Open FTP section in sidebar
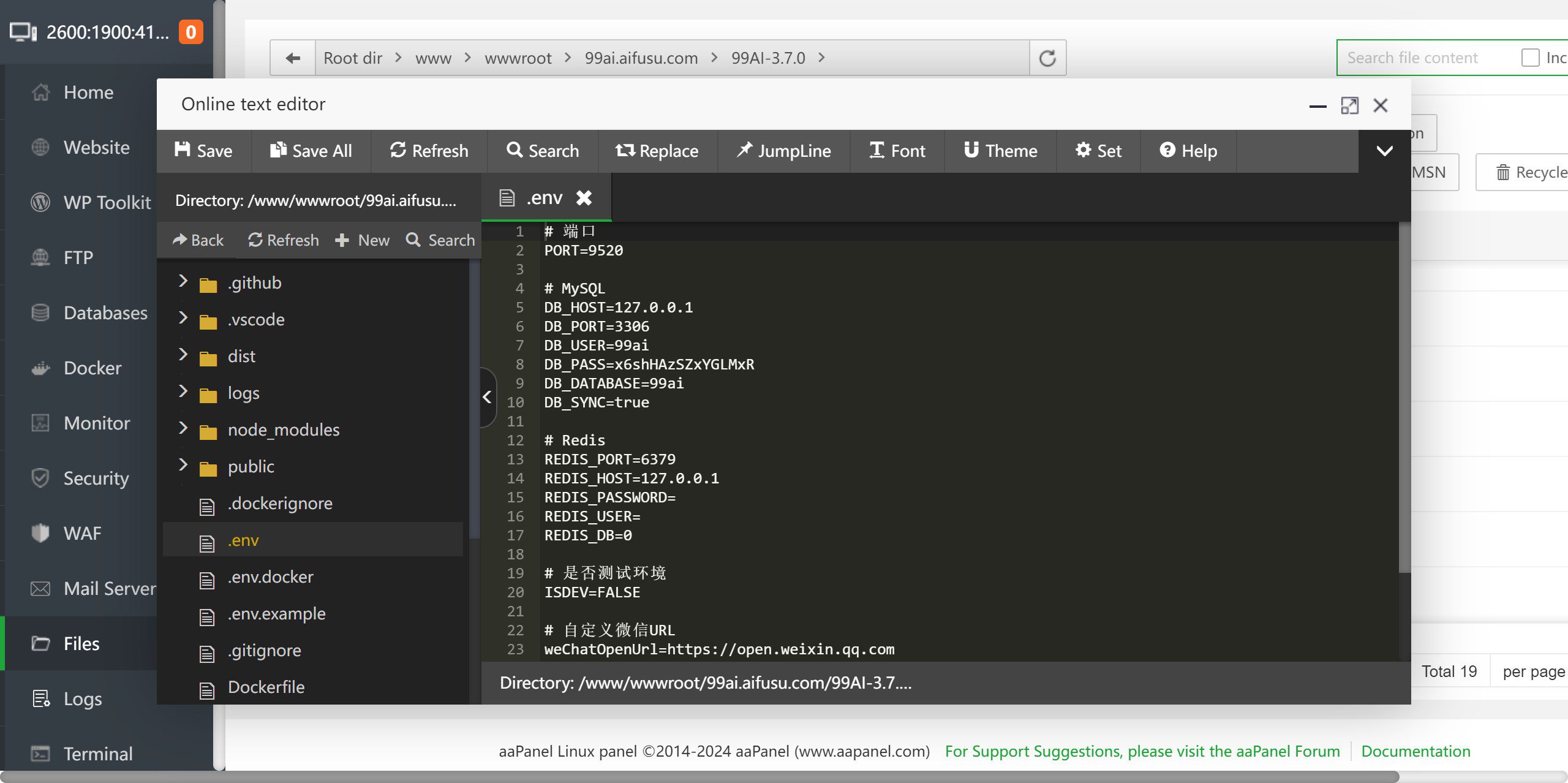1568x783 pixels. 80,258
